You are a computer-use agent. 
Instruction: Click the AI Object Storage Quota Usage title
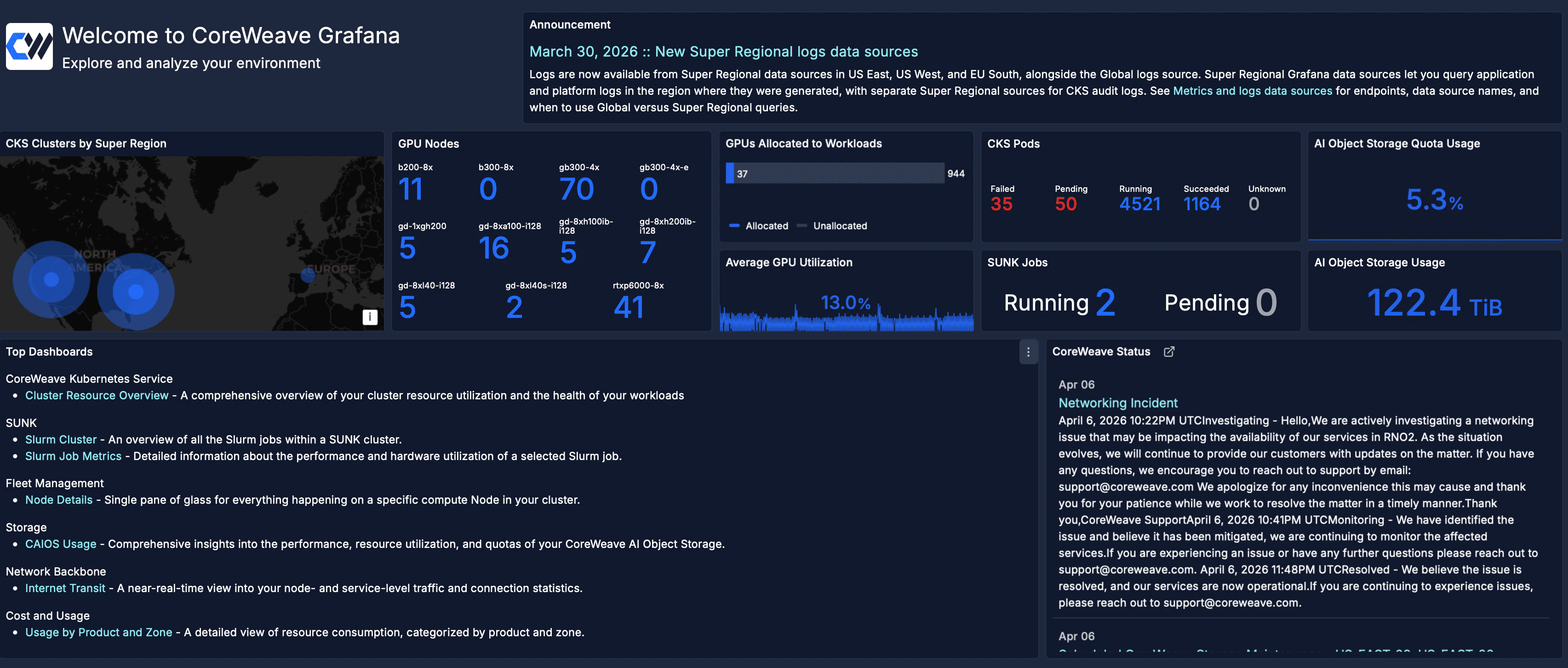[x=1397, y=144]
